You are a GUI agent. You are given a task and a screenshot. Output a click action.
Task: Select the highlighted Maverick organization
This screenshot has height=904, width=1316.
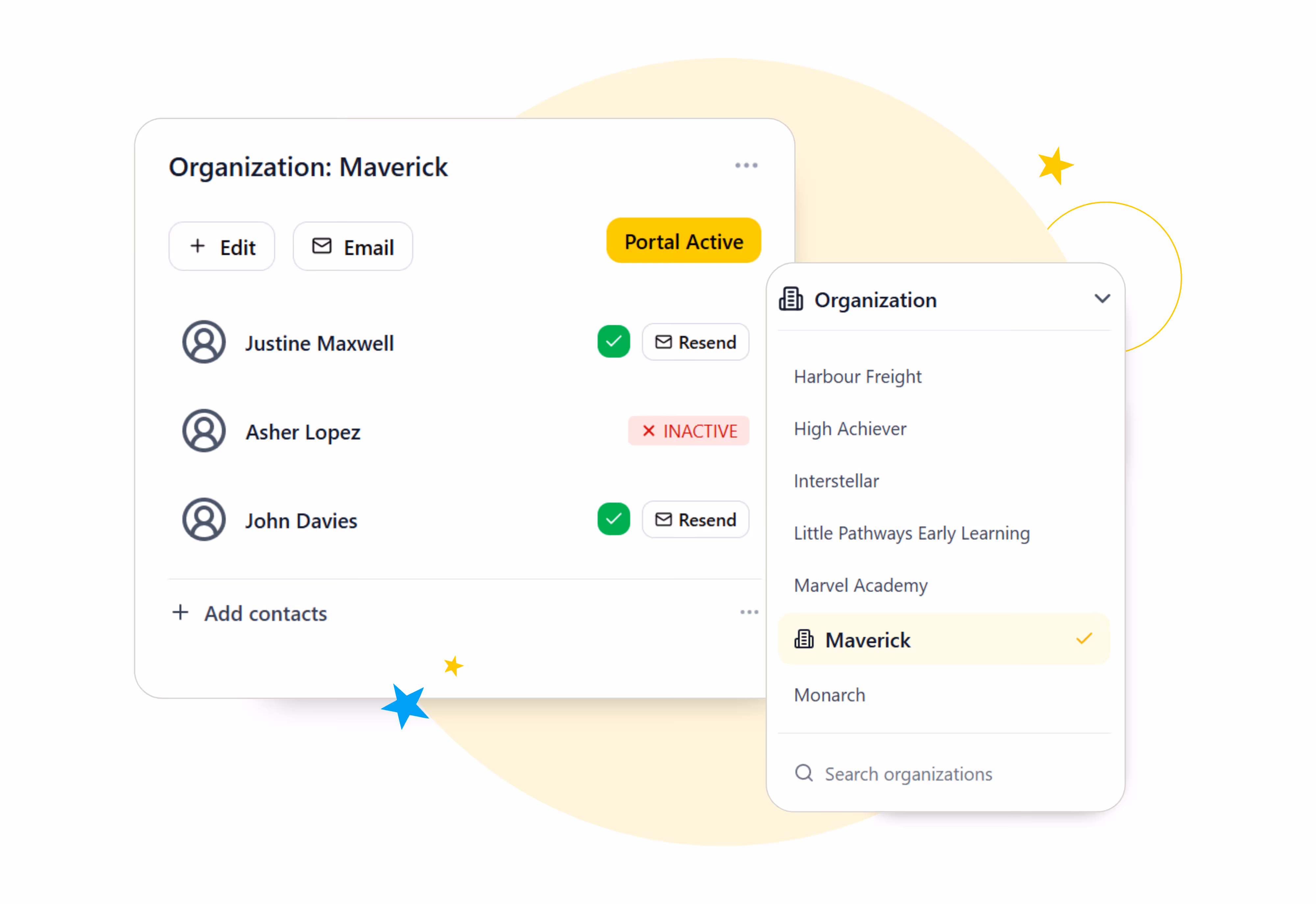tap(944, 639)
